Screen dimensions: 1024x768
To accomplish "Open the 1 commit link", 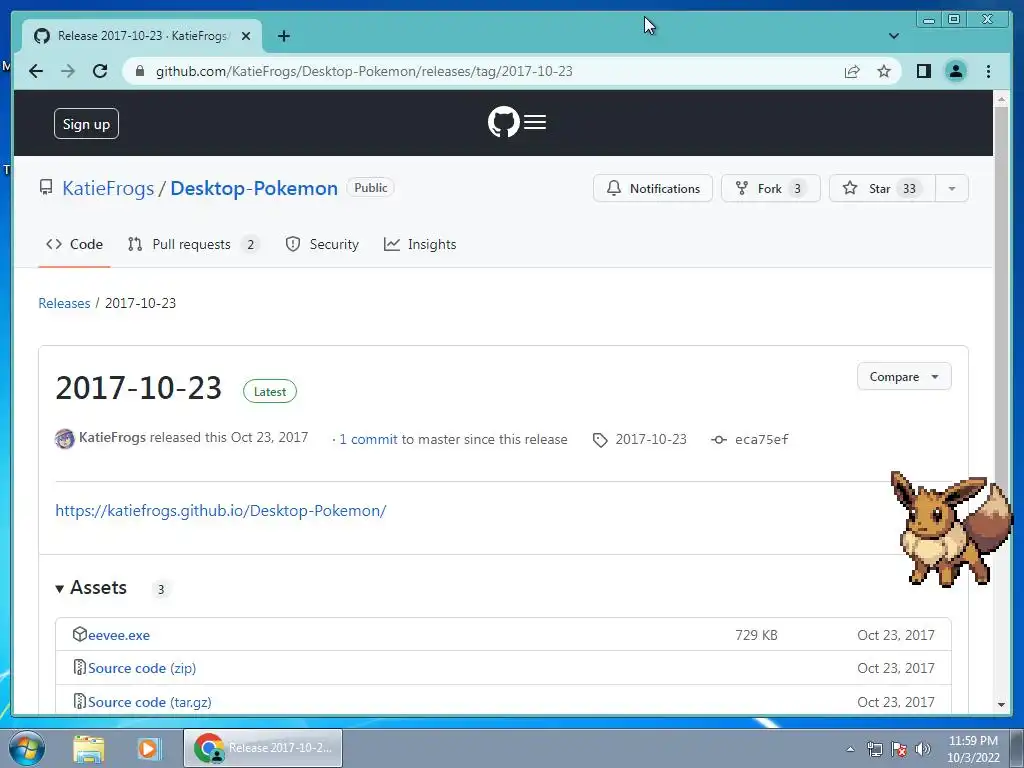I will pos(368,440).
